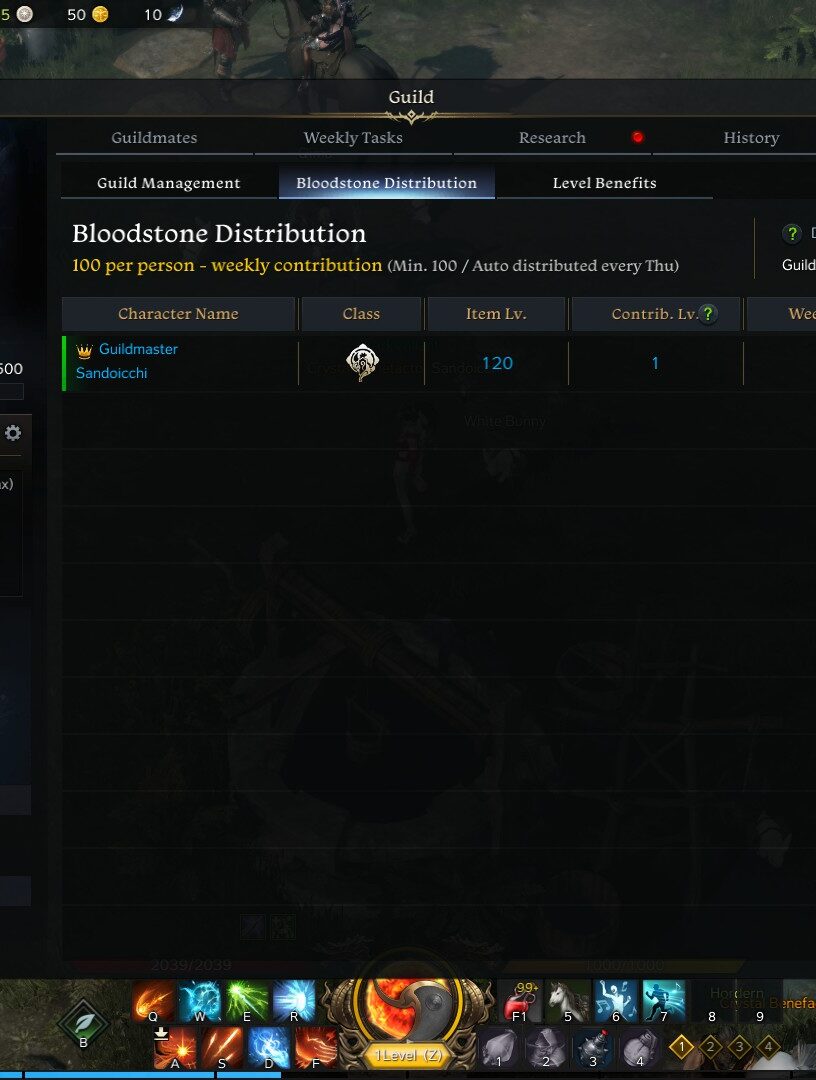
Task: Open the Weekly Tasks tab
Action: click(353, 138)
